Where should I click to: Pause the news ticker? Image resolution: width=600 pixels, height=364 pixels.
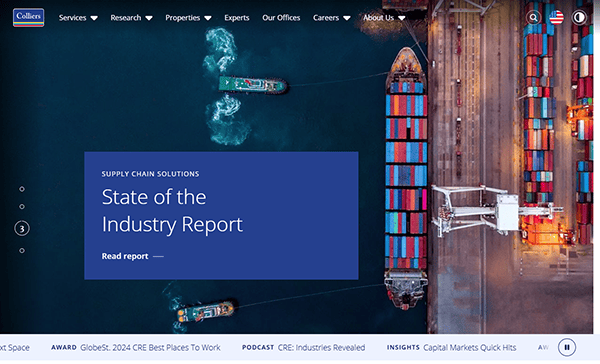click(567, 347)
